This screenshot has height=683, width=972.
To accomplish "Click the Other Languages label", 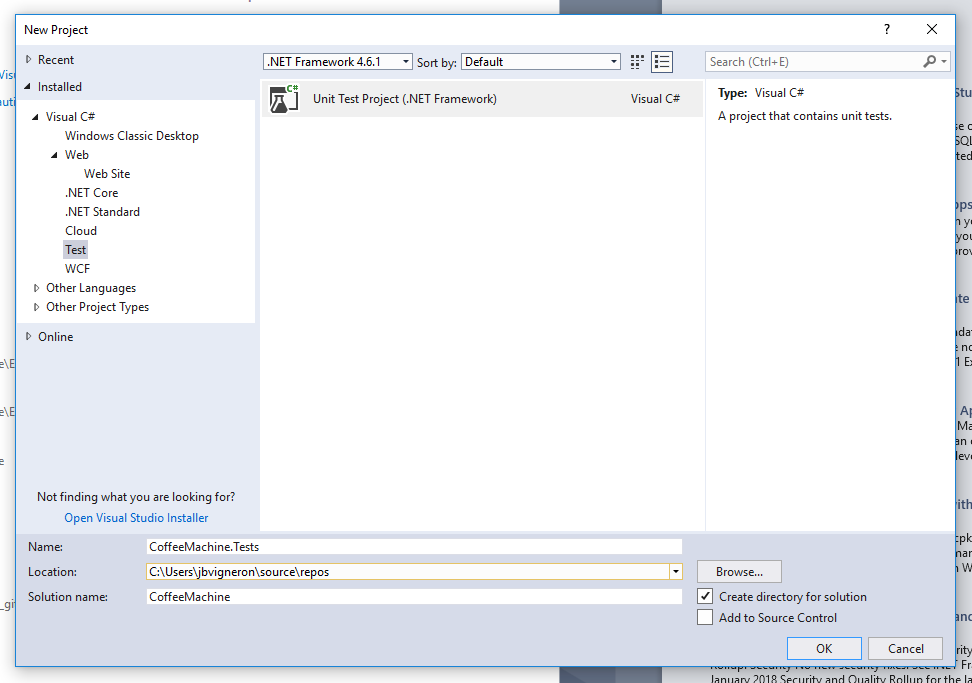I will click(x=91, y=288).
